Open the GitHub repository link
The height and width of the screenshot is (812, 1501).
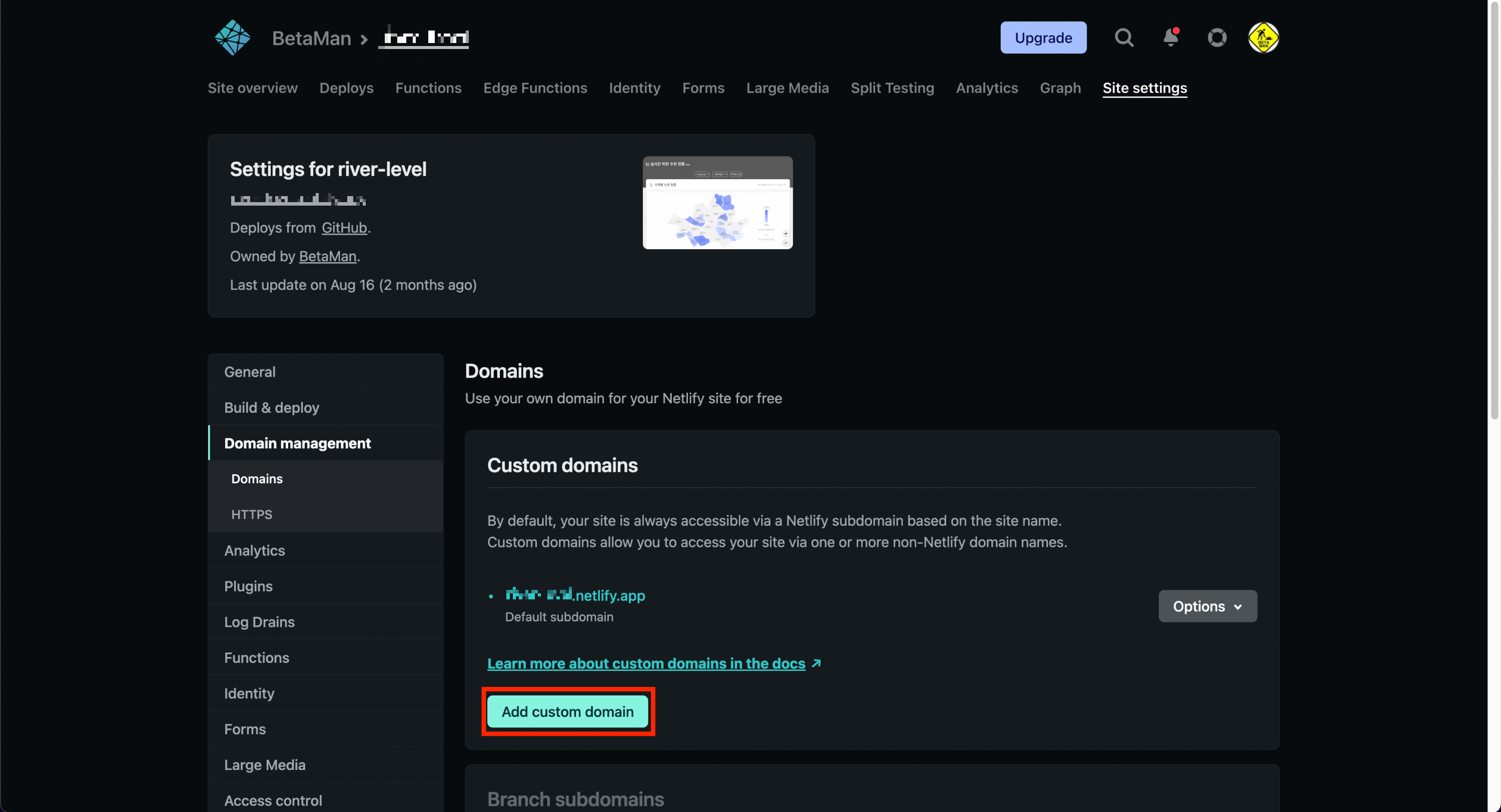click(x=344, y=228)
